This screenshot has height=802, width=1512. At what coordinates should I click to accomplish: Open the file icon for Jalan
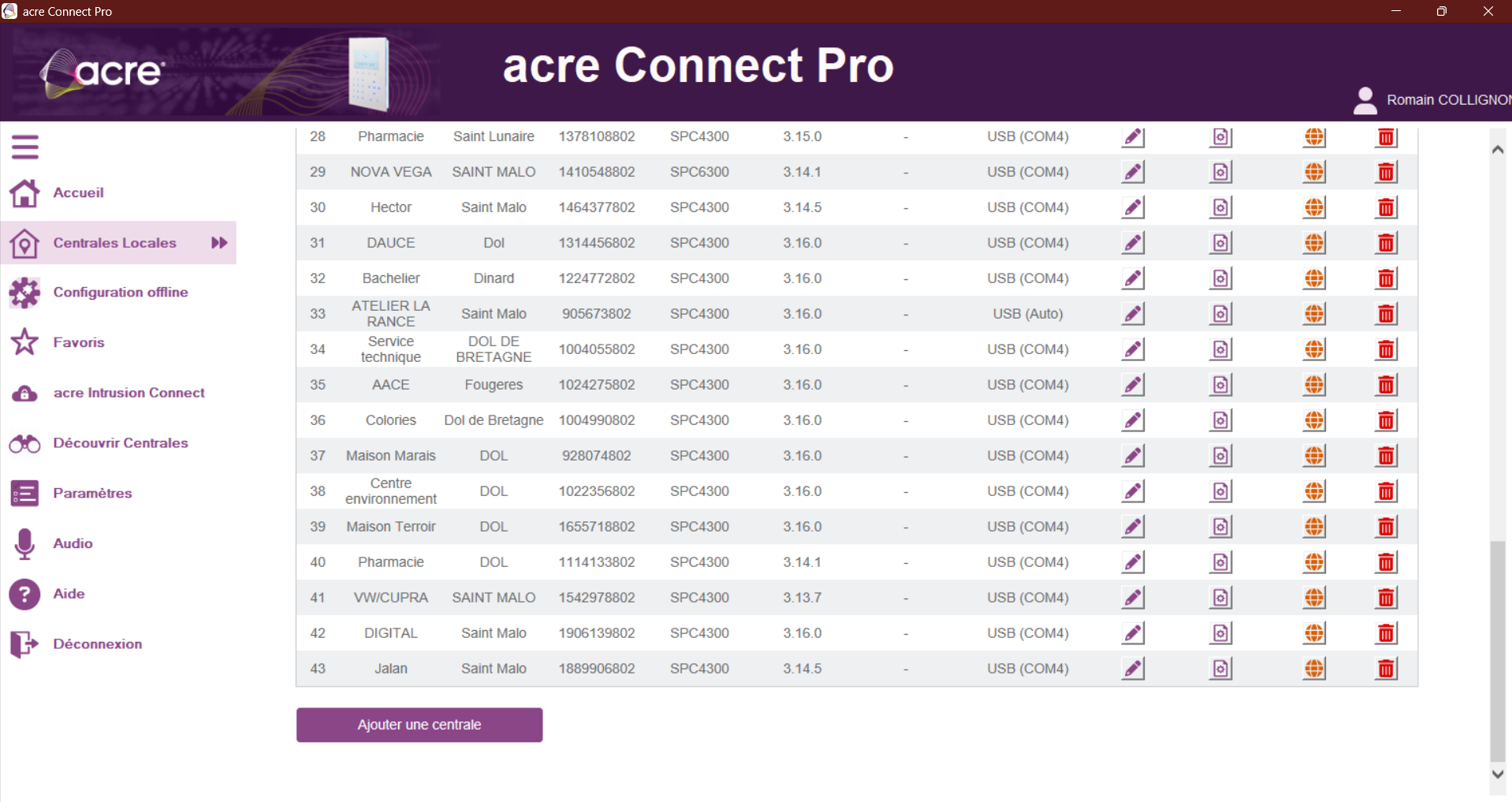[1220, 669]
